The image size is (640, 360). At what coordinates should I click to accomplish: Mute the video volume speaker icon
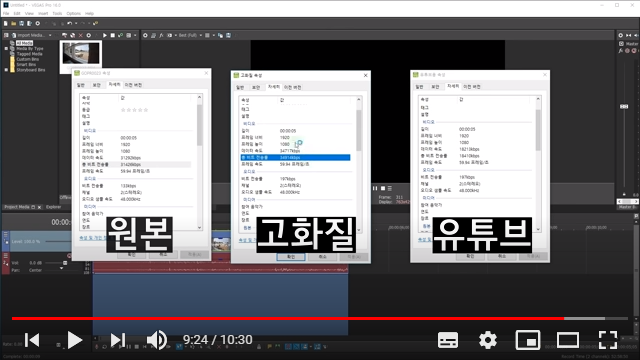pos(157,340)
